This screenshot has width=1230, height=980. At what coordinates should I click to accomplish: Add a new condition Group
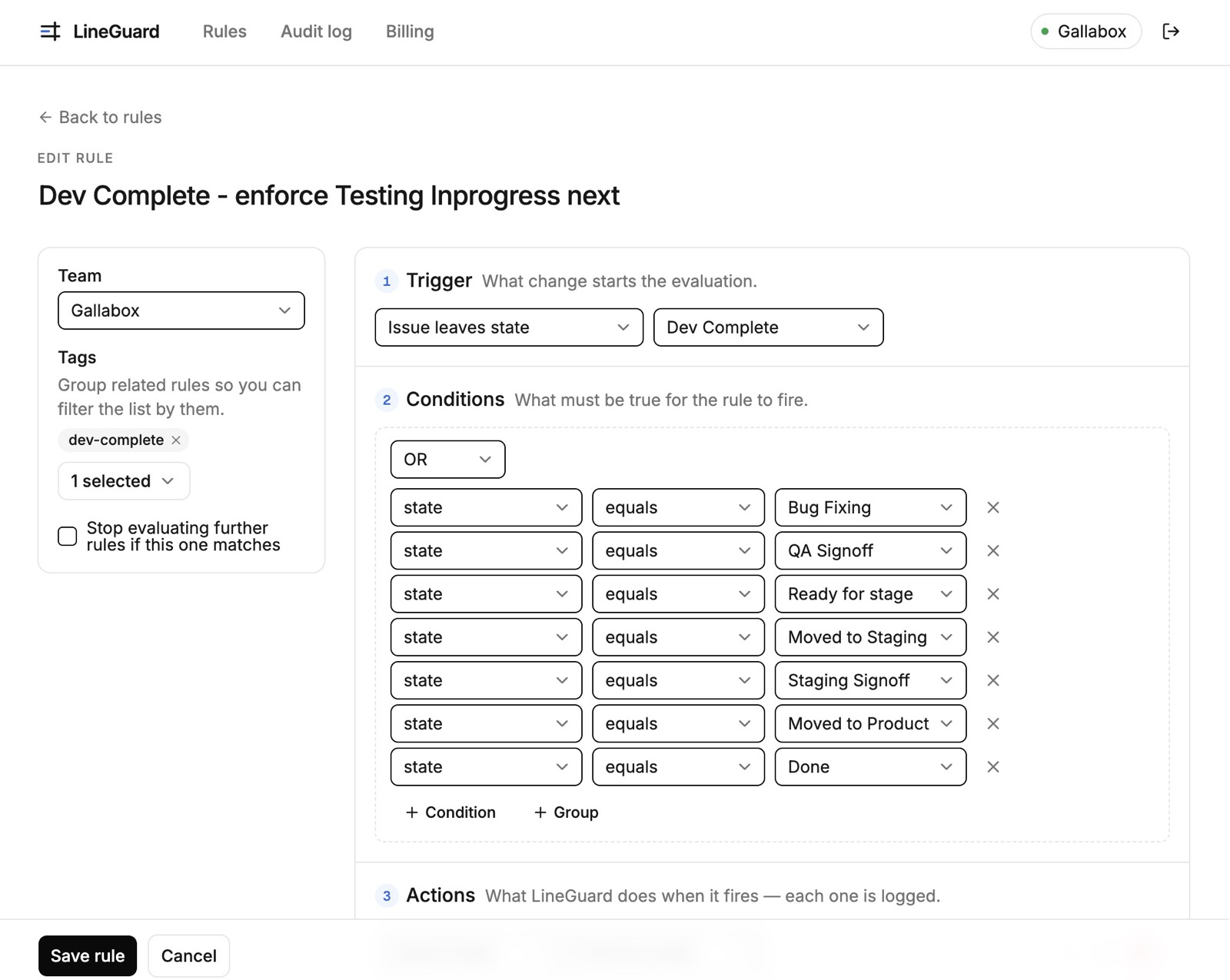point(566,812)
